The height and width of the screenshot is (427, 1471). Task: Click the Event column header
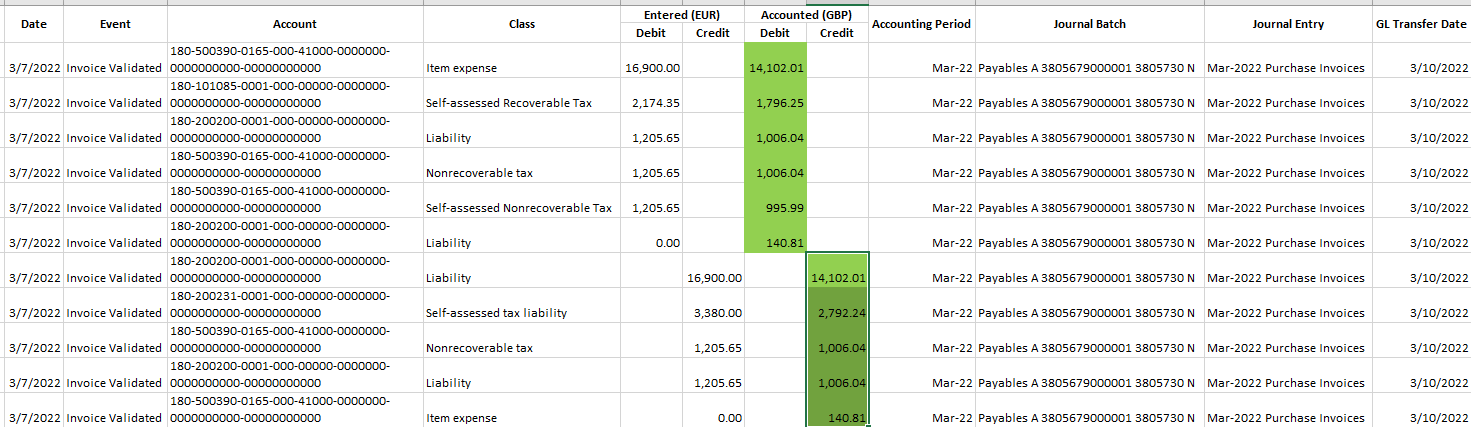[x=115, y=24]
